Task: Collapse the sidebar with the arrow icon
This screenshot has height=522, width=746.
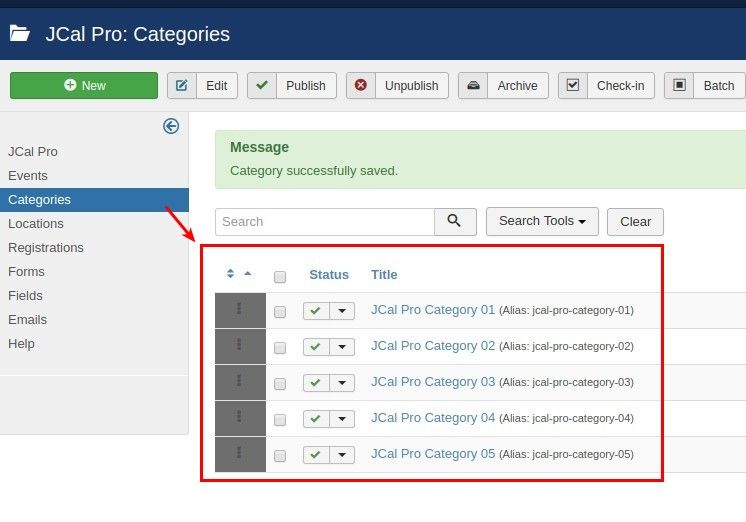Action: 171,126
